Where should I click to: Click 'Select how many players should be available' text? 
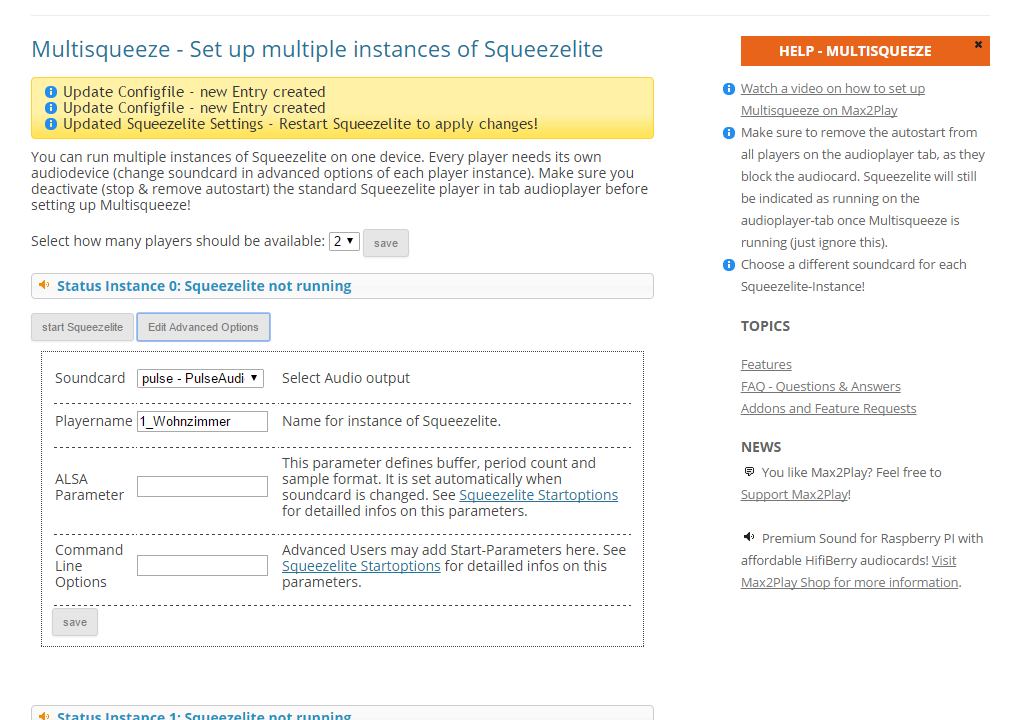(x=178, y=241)
